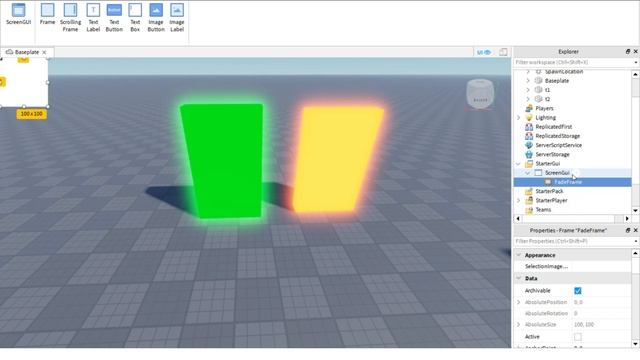Click the SelectionImage property row
The image size is (640, 360).
pos(572,267)
